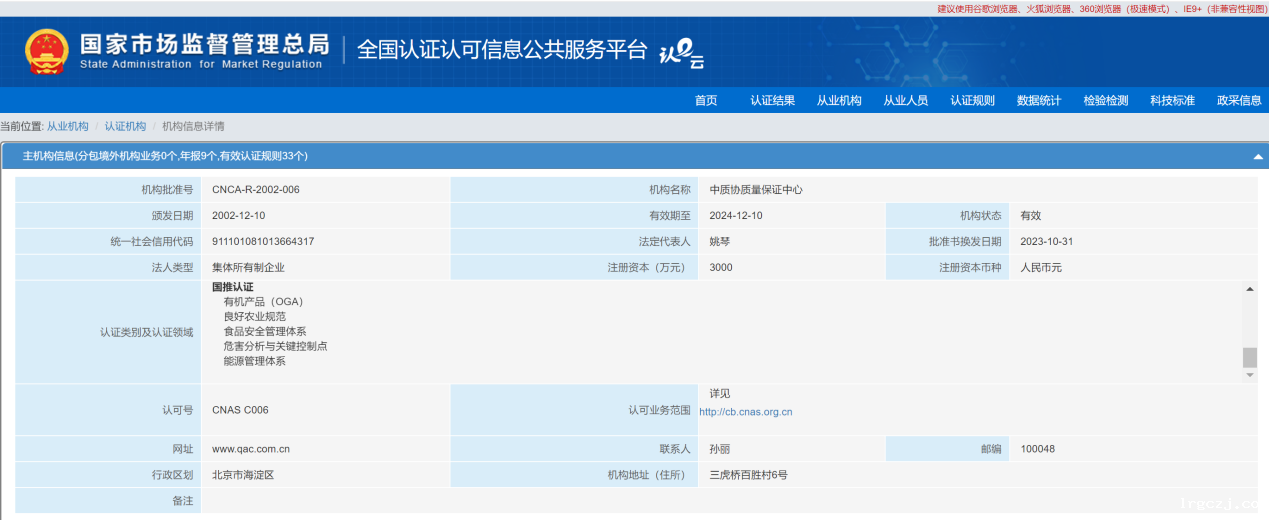Click the 主机构信息 panel header title
1269x520 pixels.
[165, 156]
